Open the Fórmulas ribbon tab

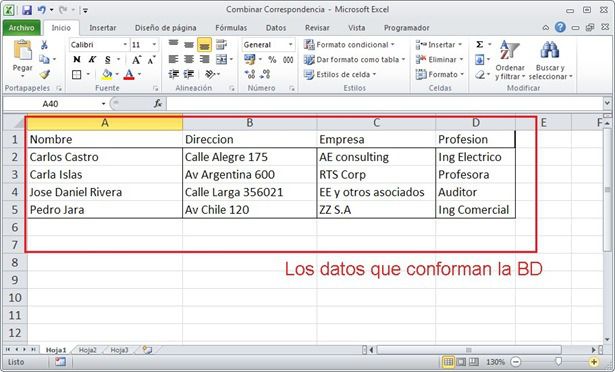pos(231,28)
